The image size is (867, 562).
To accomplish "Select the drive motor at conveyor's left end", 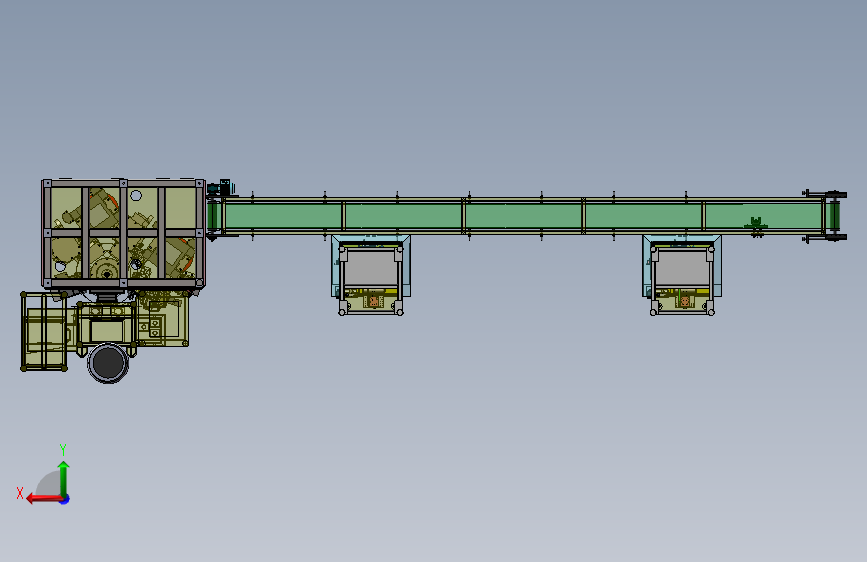I will click(220, 187).
